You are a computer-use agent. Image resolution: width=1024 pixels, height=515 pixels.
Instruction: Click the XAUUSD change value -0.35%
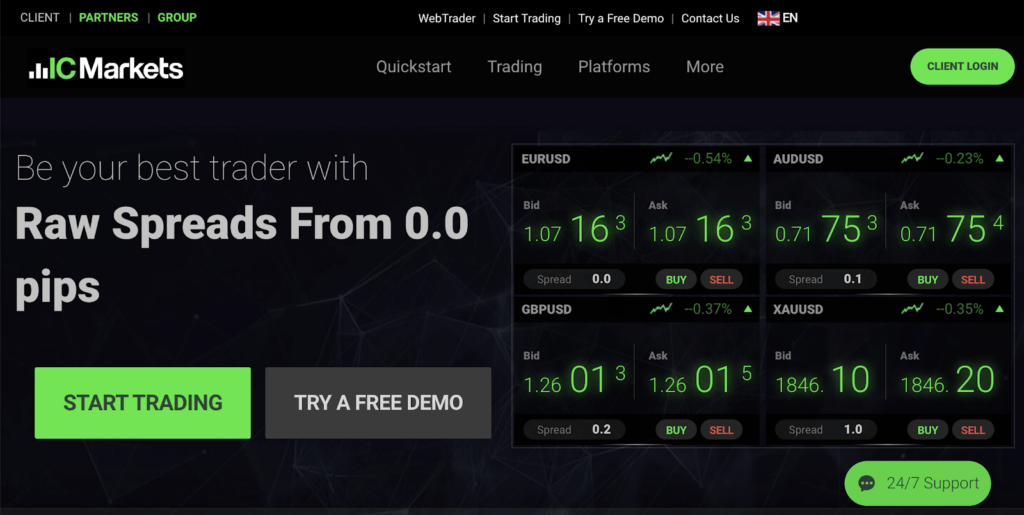pos(959,309)
